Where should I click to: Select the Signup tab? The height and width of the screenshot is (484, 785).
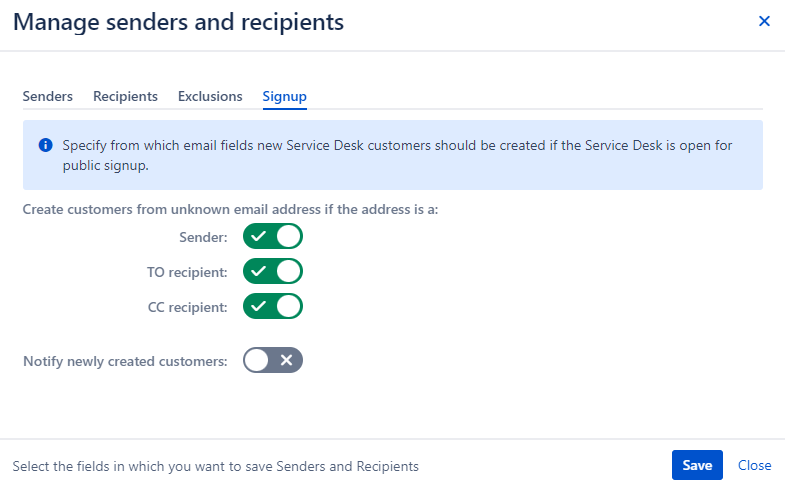[284, 96]
